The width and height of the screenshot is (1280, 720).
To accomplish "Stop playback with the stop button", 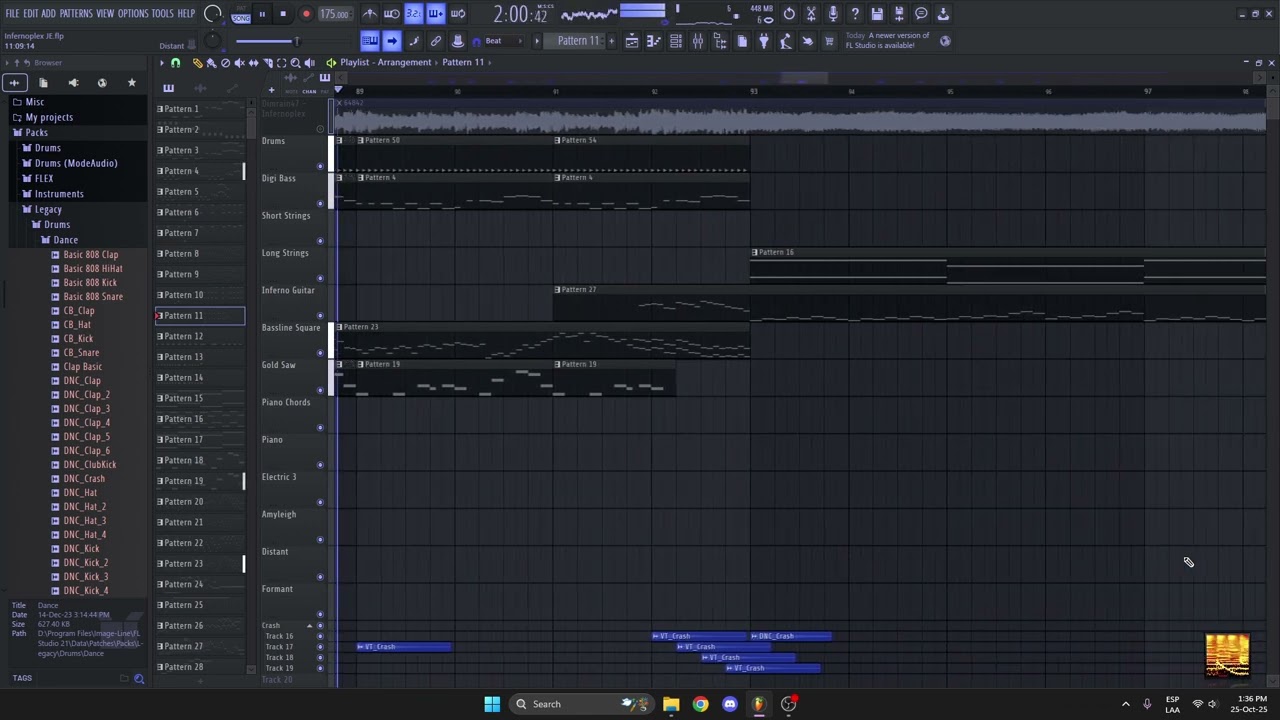I will click(283, 14).
